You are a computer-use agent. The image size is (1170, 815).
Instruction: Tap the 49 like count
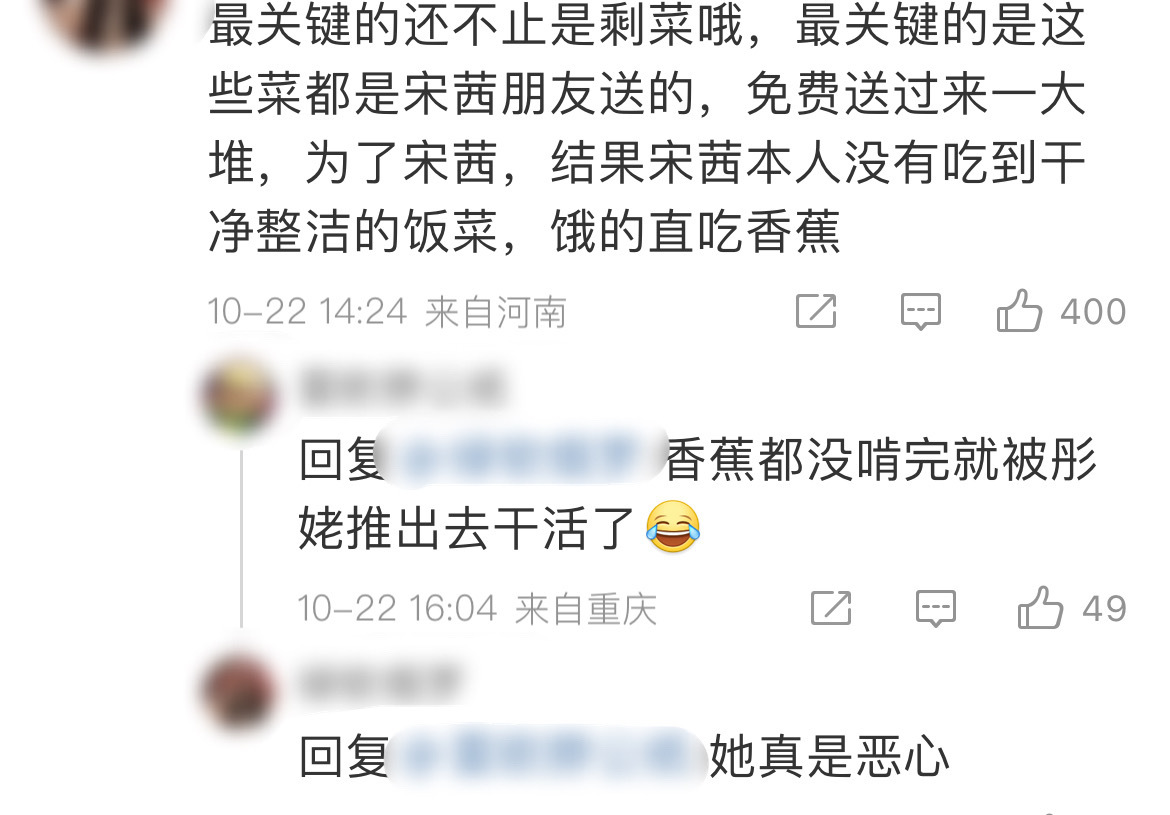coord(1104,608)
